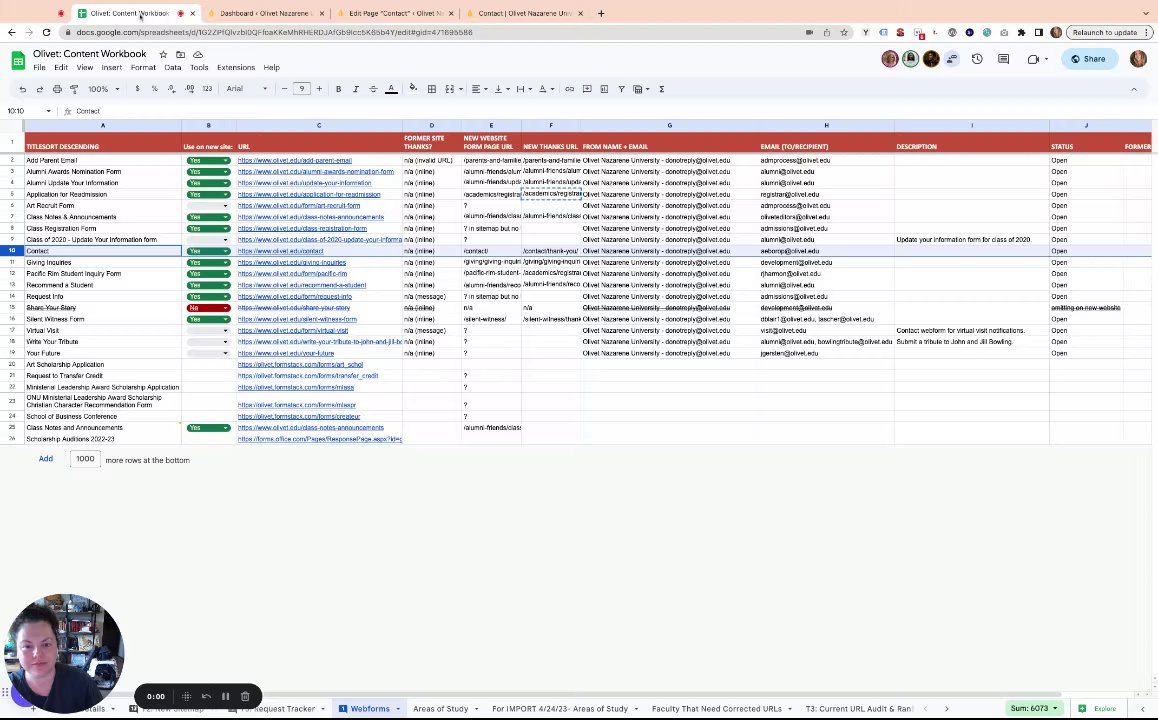The width and height of the screenshot is (1158, 720).
Task: Collapse the toolbar with the chevron
Action: (1134, 89)
